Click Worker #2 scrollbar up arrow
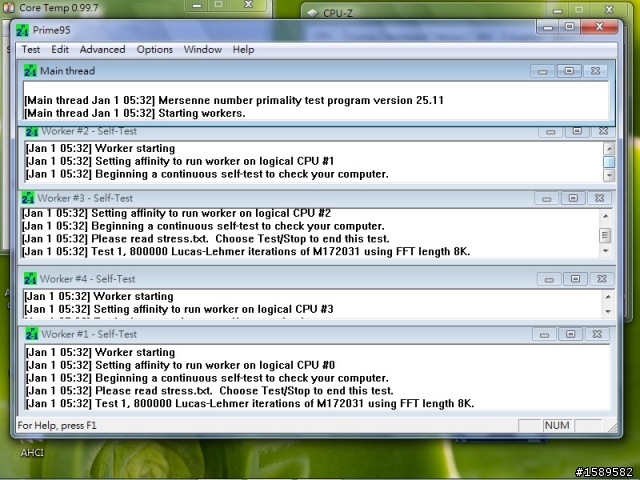 click(609, 149)
